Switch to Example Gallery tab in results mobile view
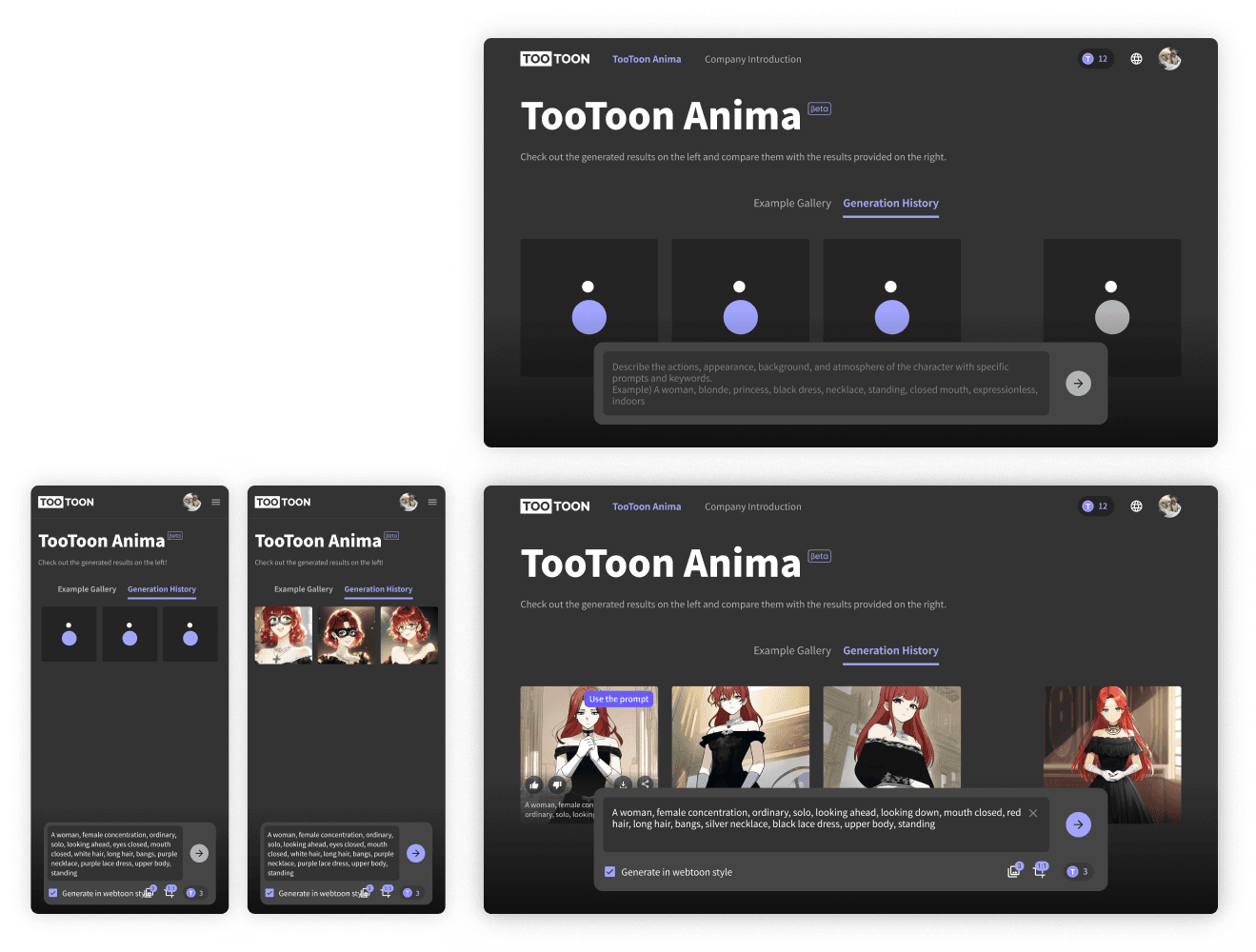 pyautogui.click(x=304, y=589)
